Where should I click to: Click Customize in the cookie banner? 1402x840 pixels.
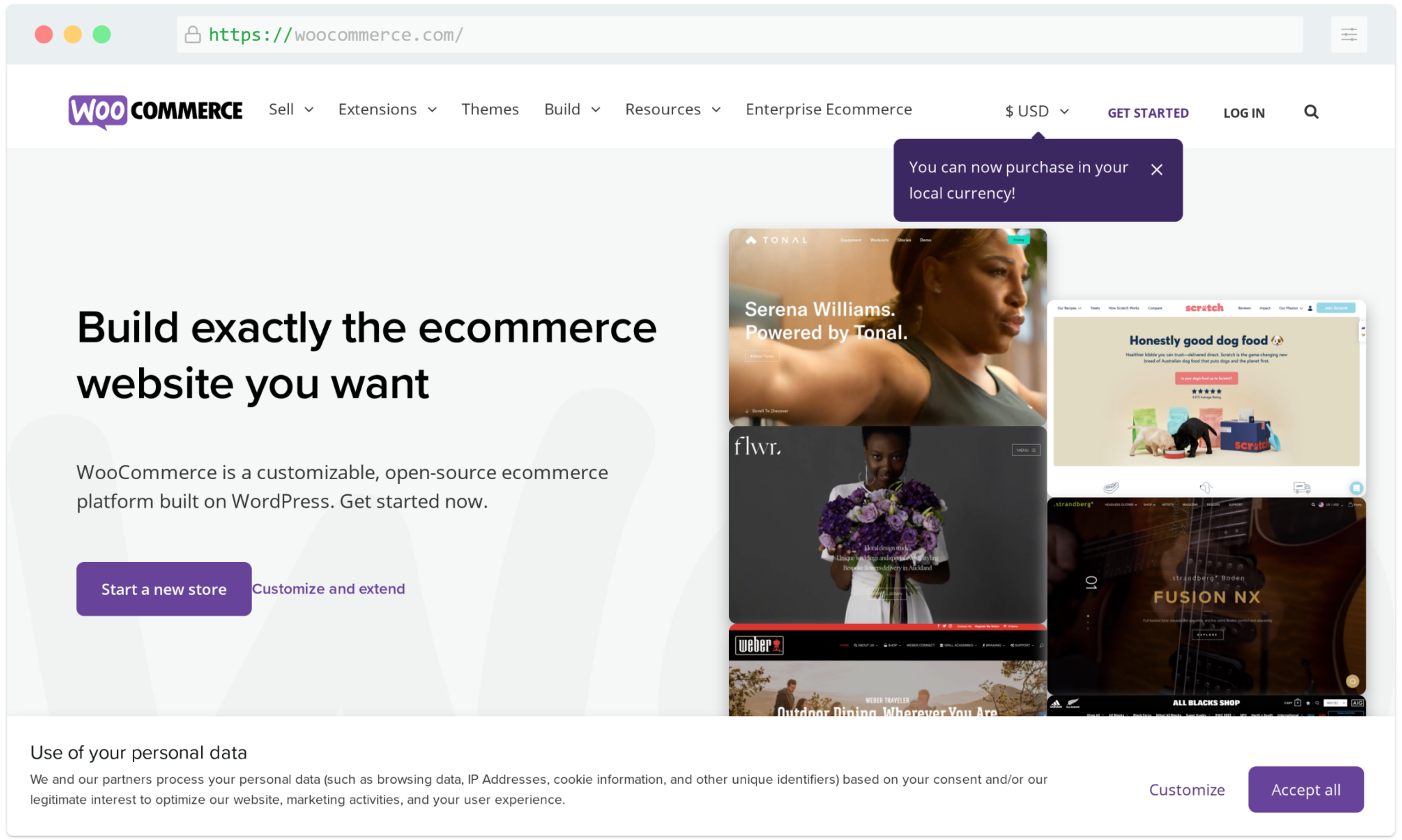(x=1186, y=789)
